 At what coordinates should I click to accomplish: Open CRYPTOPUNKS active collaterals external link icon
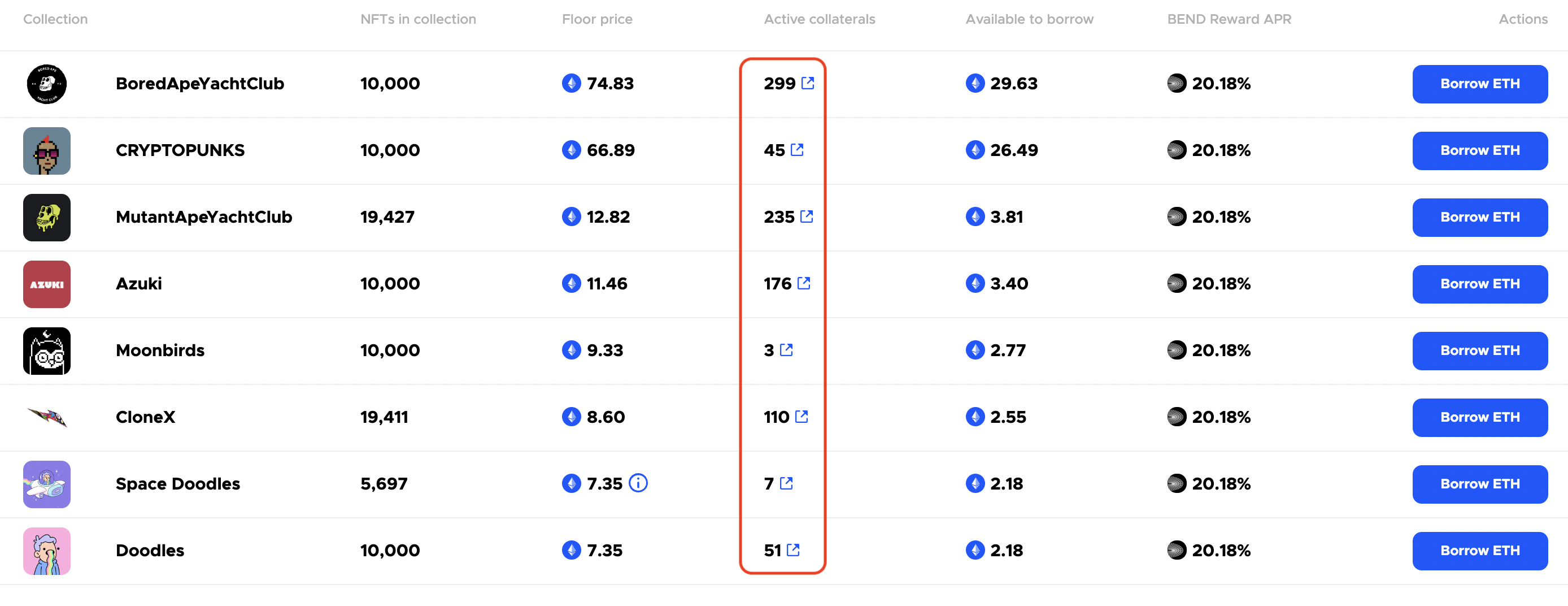(x=797, y=150)
